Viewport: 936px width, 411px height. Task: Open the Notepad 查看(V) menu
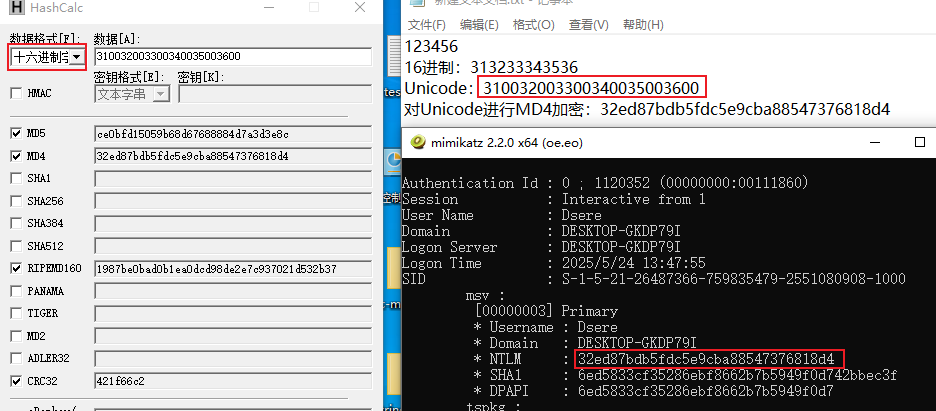[x=589, y=24]
